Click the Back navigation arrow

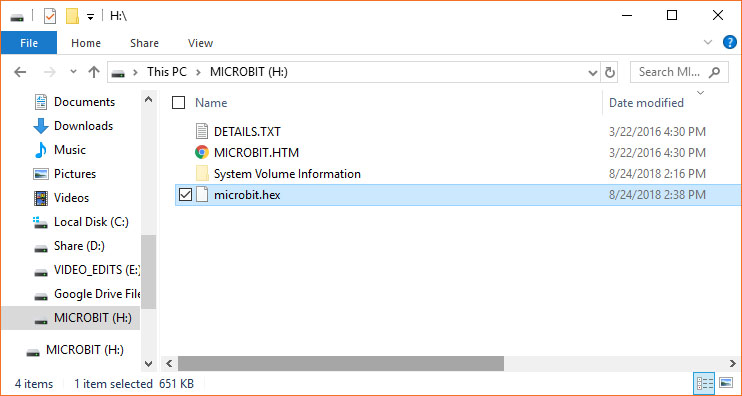[20, 72]
